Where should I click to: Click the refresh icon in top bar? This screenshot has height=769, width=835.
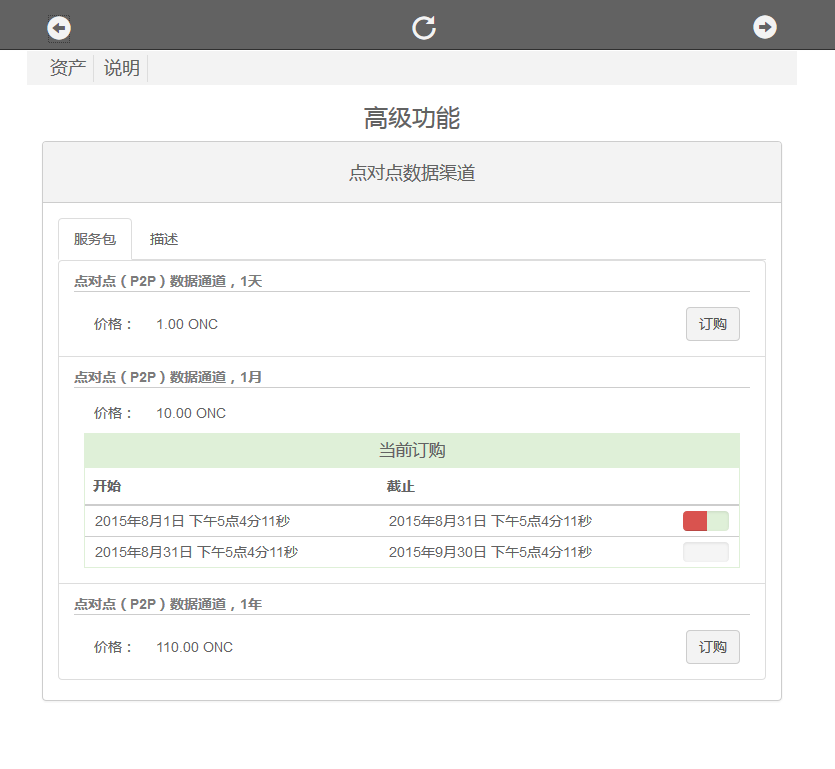coord(424,28)
